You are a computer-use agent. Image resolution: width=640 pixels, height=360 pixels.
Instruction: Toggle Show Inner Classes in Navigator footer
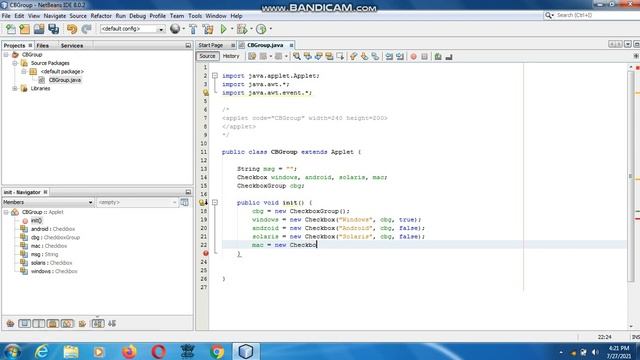click(67, 324)
